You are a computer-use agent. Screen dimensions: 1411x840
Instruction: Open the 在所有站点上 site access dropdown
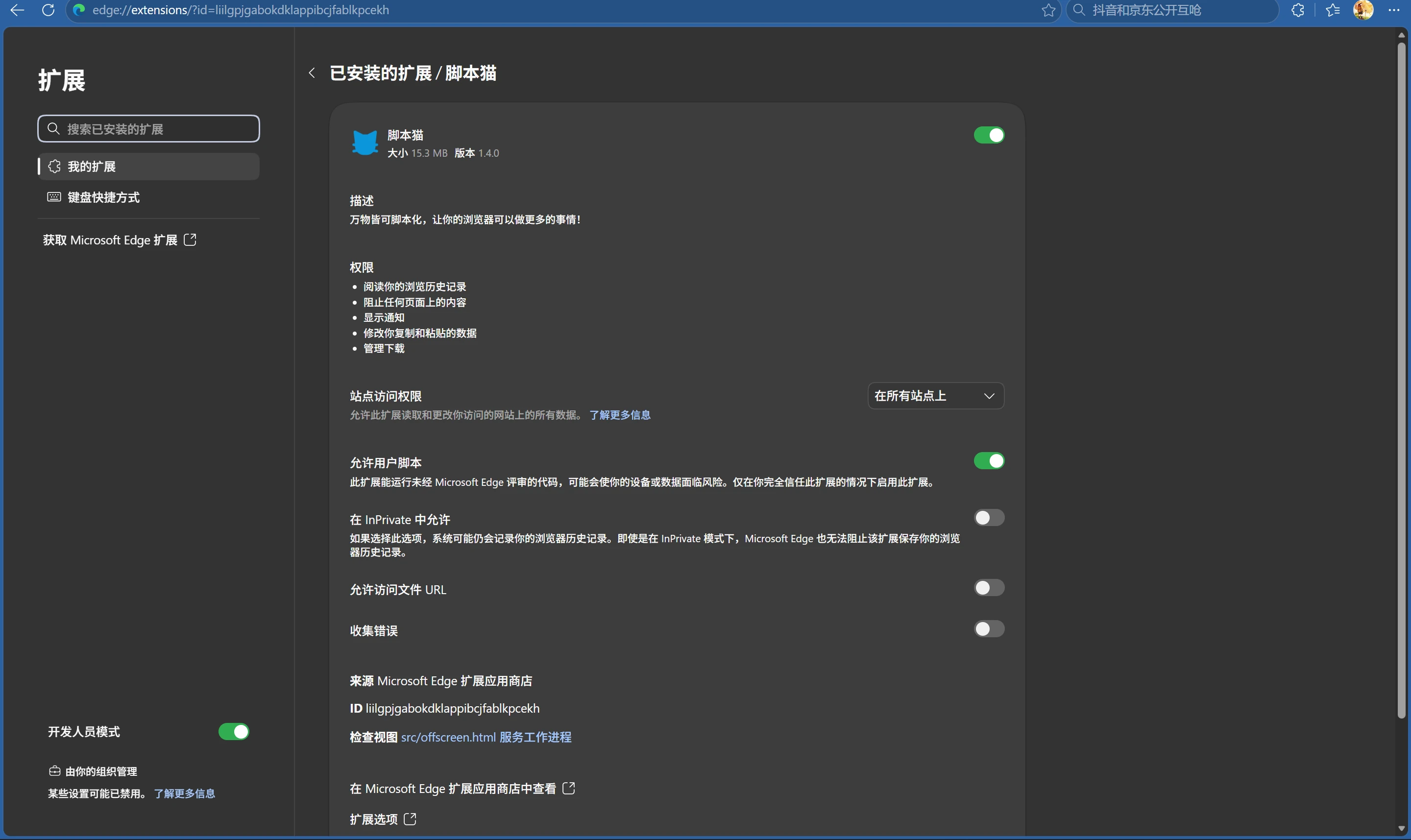coord(935,396)
